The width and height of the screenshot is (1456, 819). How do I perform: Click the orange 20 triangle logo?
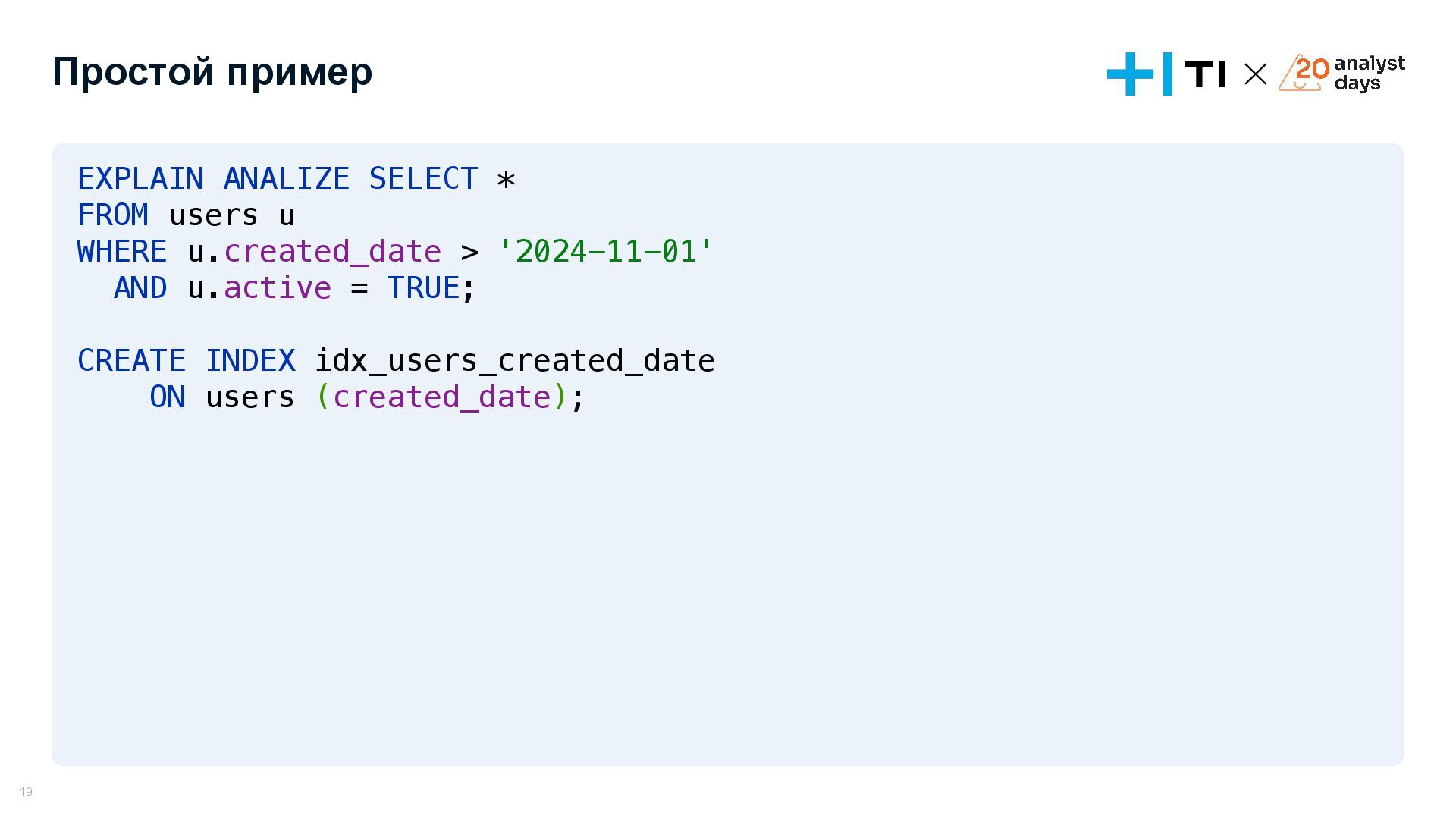click(x=1304, y=73)
